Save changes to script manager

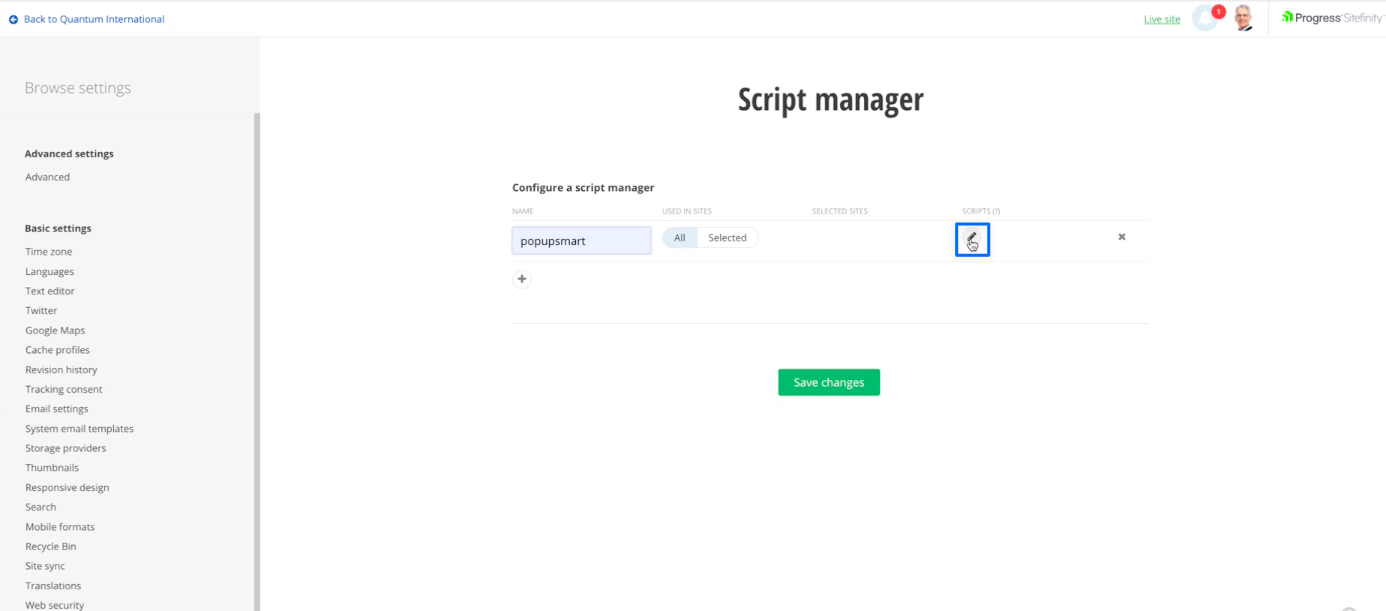pos(829,382)
